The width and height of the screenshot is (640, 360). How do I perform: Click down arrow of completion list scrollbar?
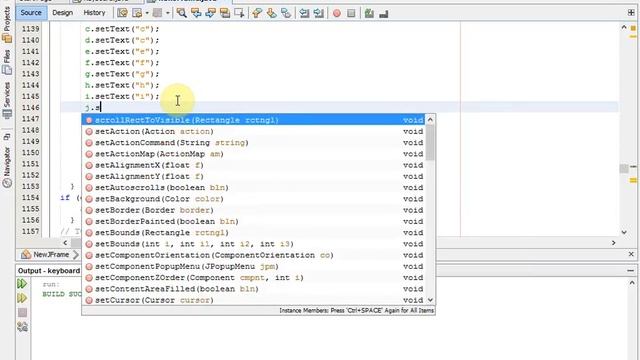tap(430, 300)
